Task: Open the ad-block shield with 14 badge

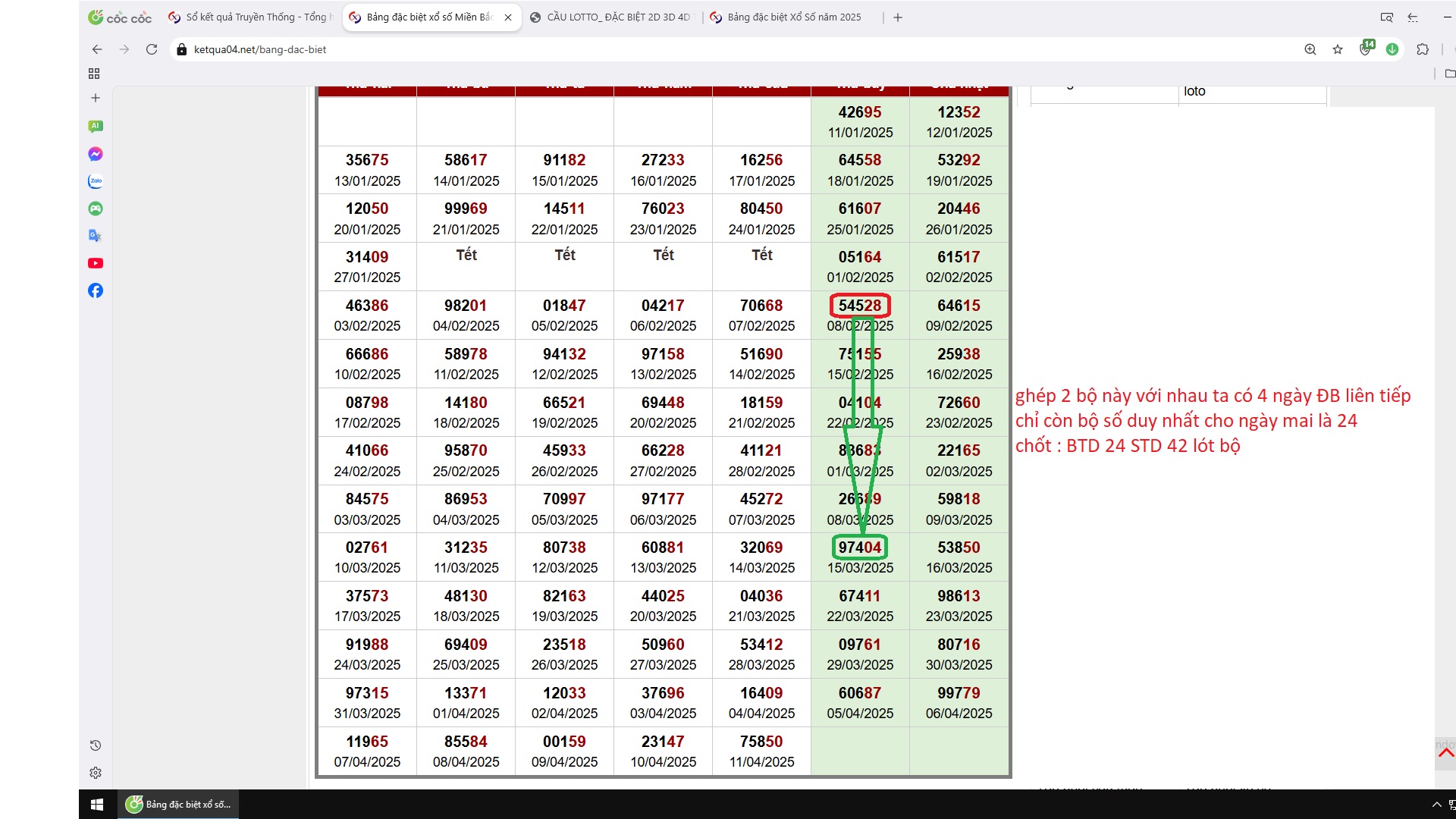Action: coord(1367,48)
